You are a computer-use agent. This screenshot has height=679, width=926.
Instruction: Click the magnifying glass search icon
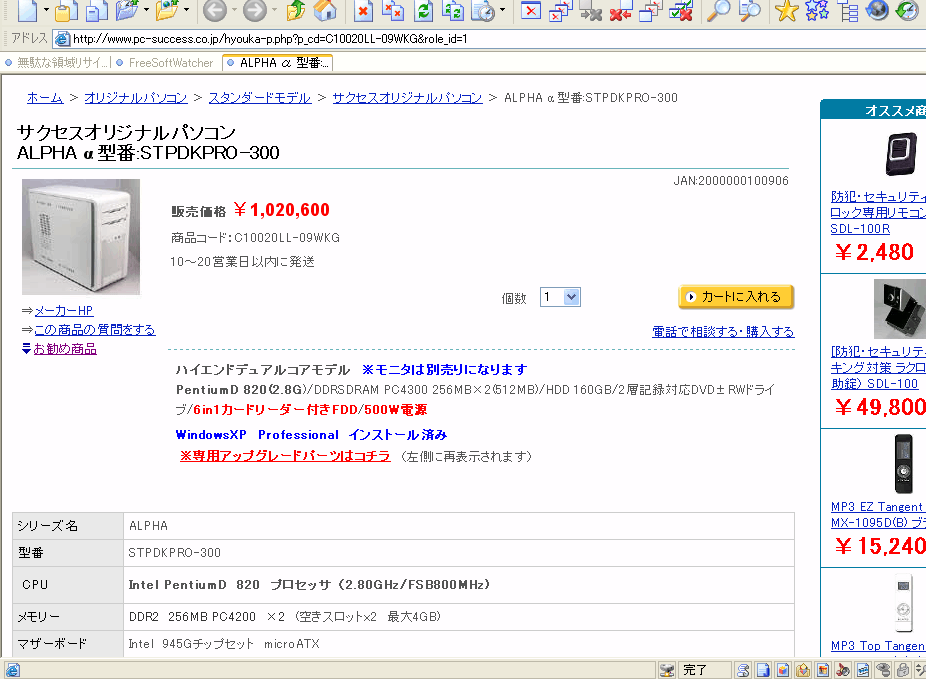718,11
